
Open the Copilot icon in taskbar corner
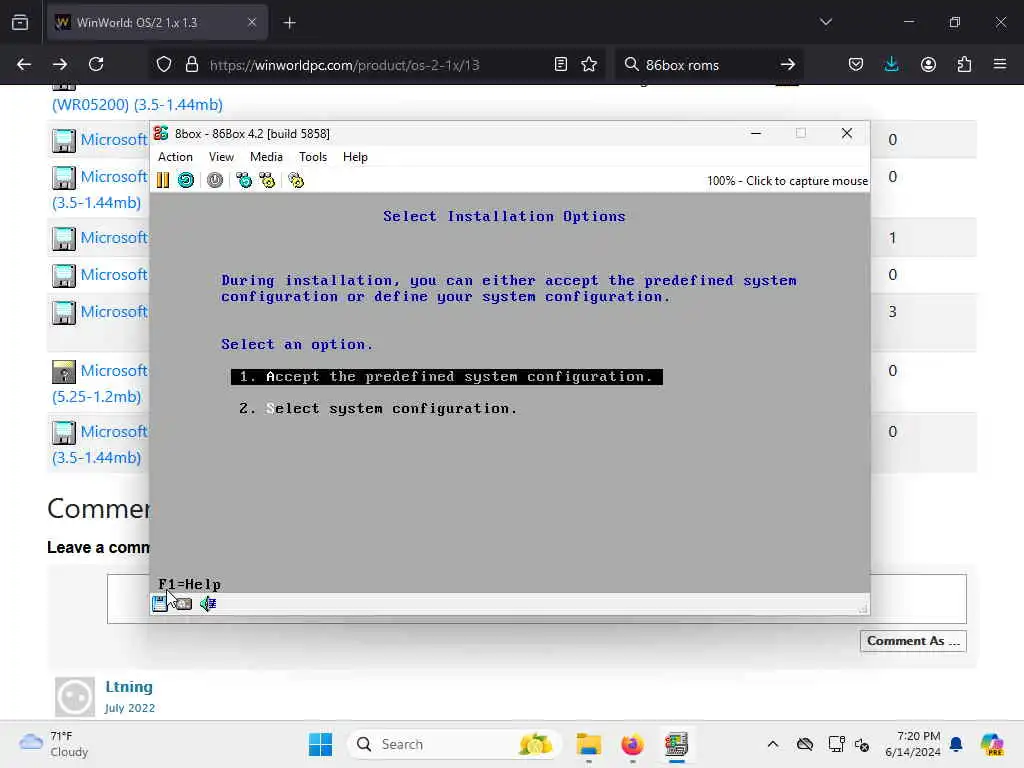point(993,744)
